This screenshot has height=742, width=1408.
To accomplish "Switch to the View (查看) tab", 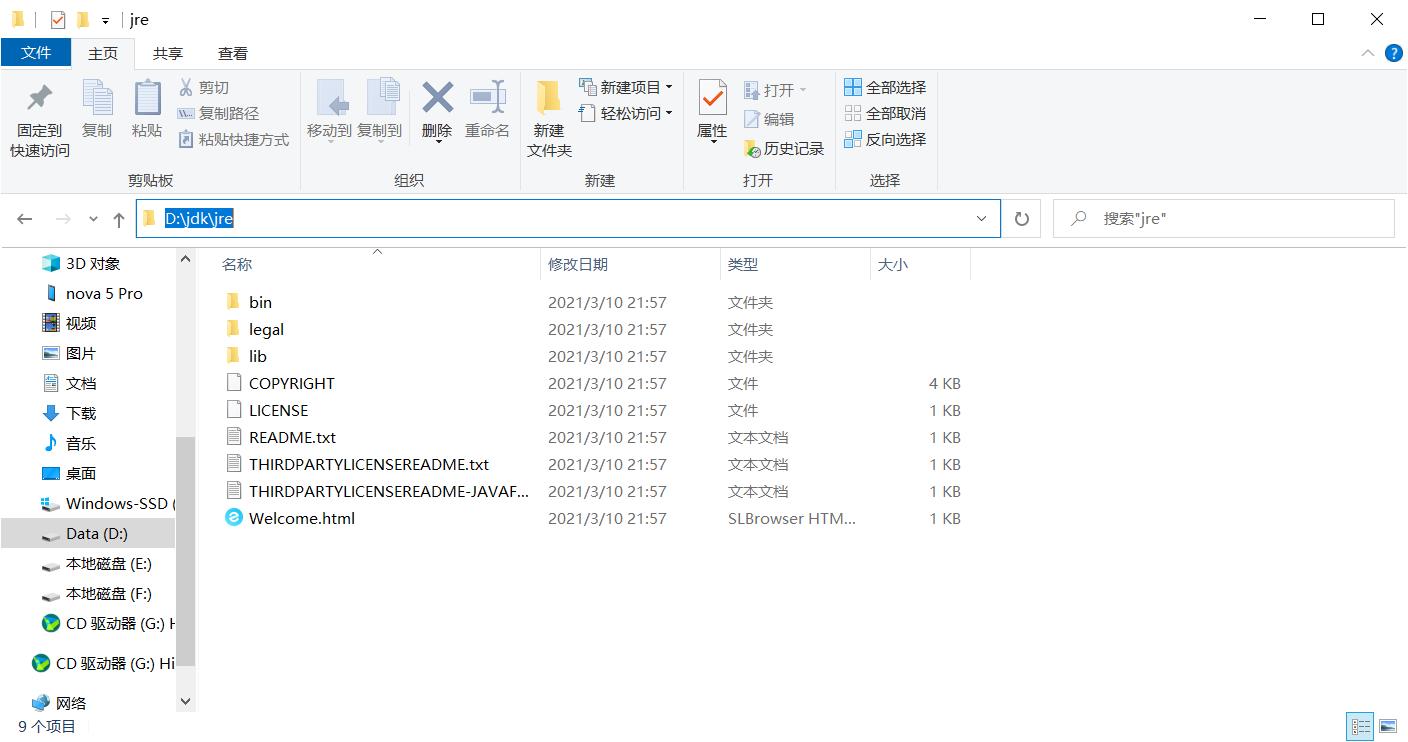I will point(233,54).
